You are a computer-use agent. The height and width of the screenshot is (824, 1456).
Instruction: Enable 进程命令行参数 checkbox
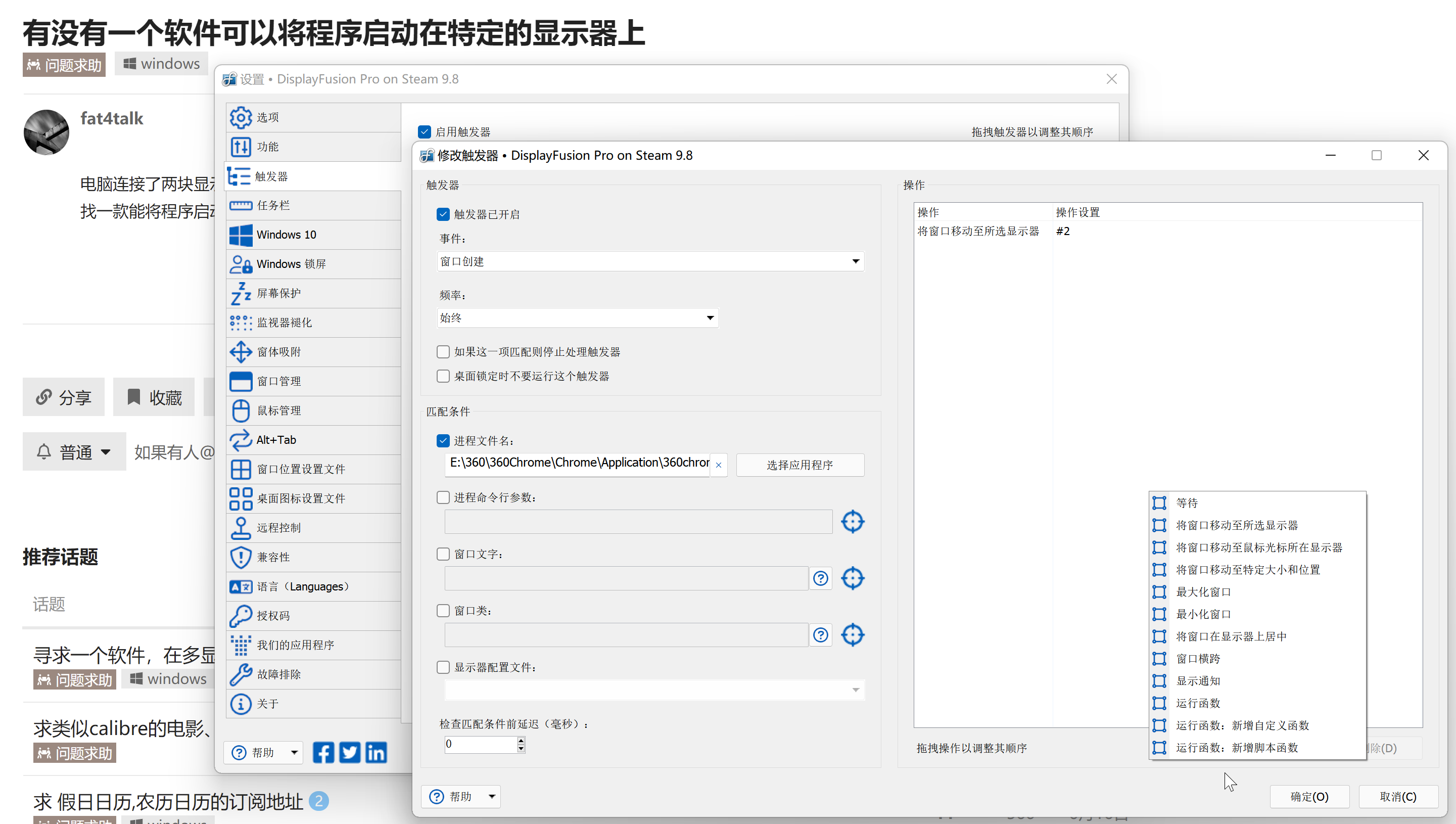click(443, 497)
